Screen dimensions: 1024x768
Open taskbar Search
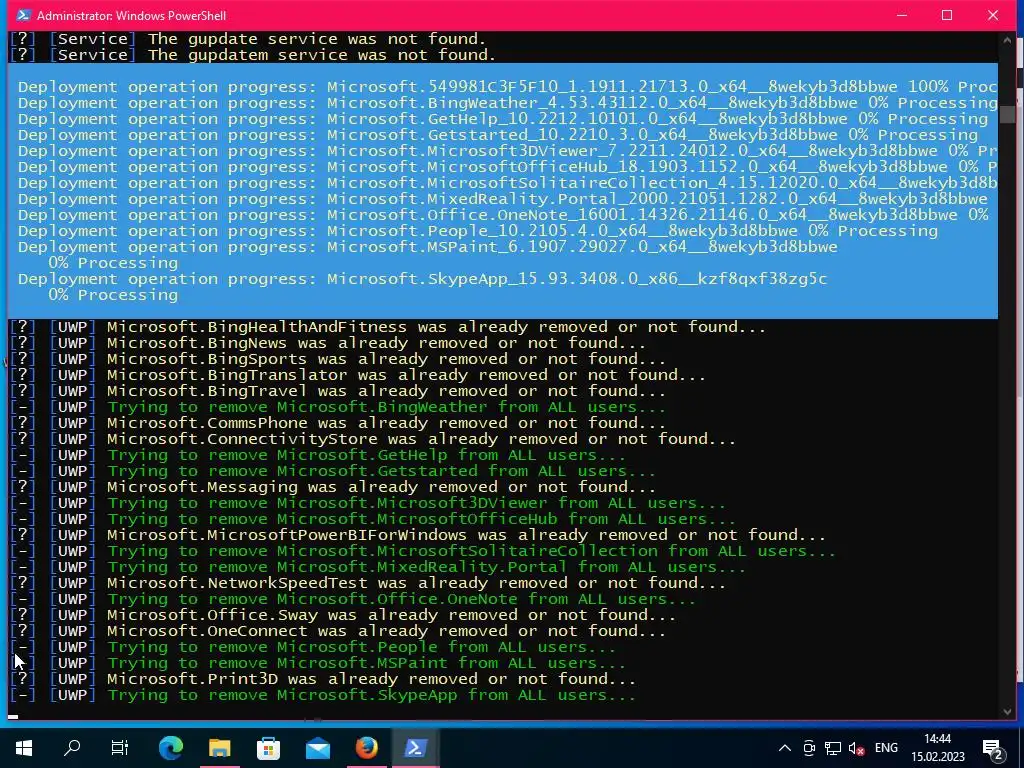coord(72,748)
